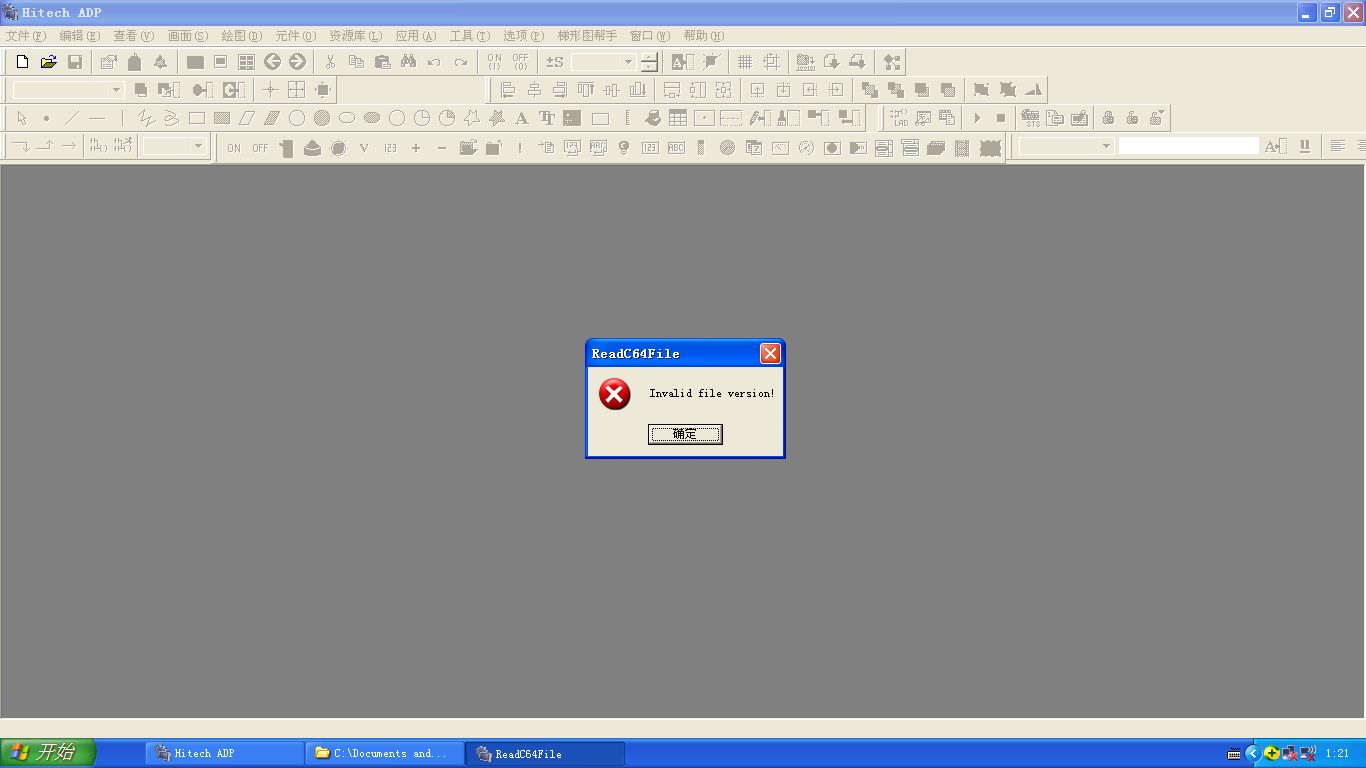Open the 文件 (File) menu
This screenshot has width=1366, height=768.
[25, 35]
